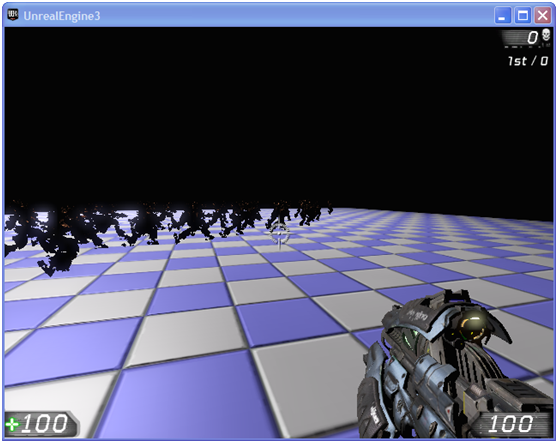
Task: Click the health value 100 next to cross
Action: [45, 423]
